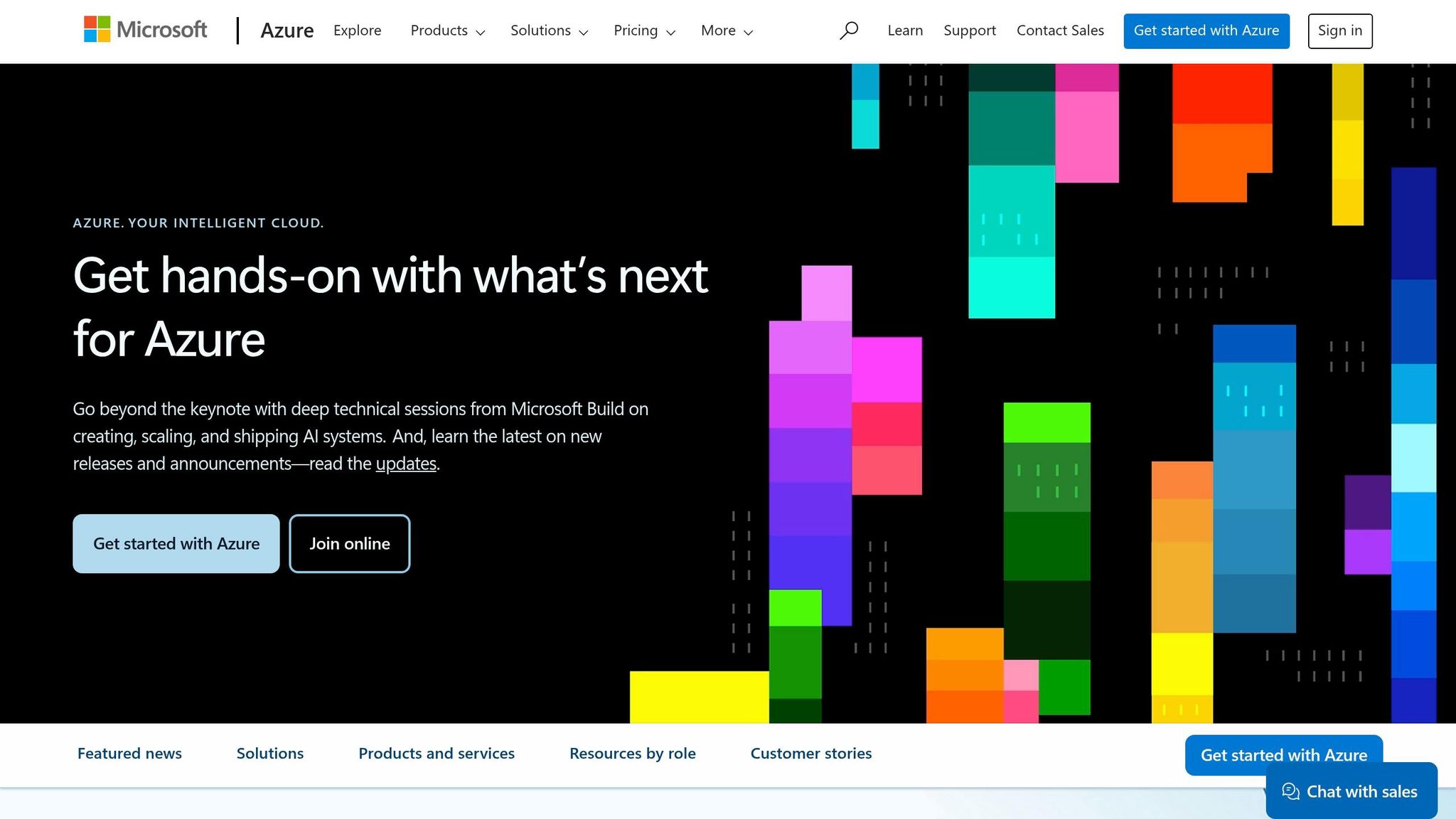Click the 'Azure. Your intelligent cloud.' tagline

198,223
